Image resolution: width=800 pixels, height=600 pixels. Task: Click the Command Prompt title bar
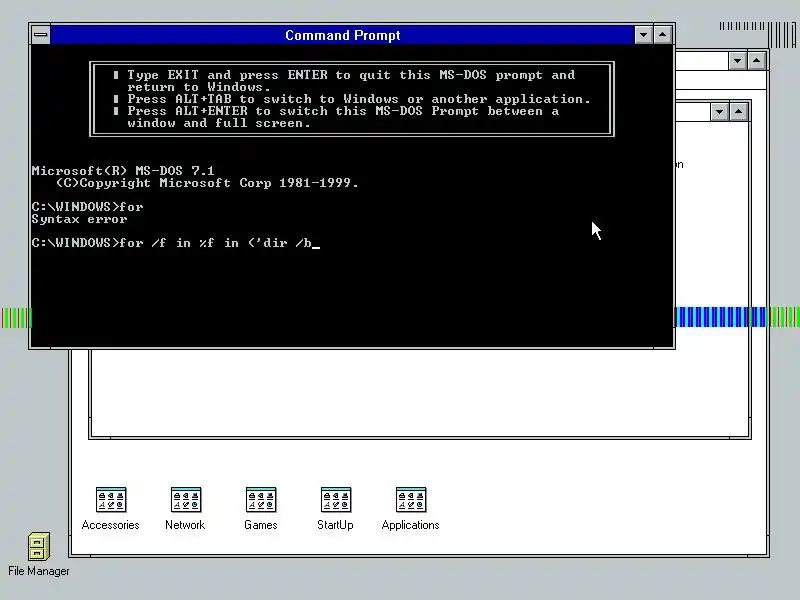(342, 35)
